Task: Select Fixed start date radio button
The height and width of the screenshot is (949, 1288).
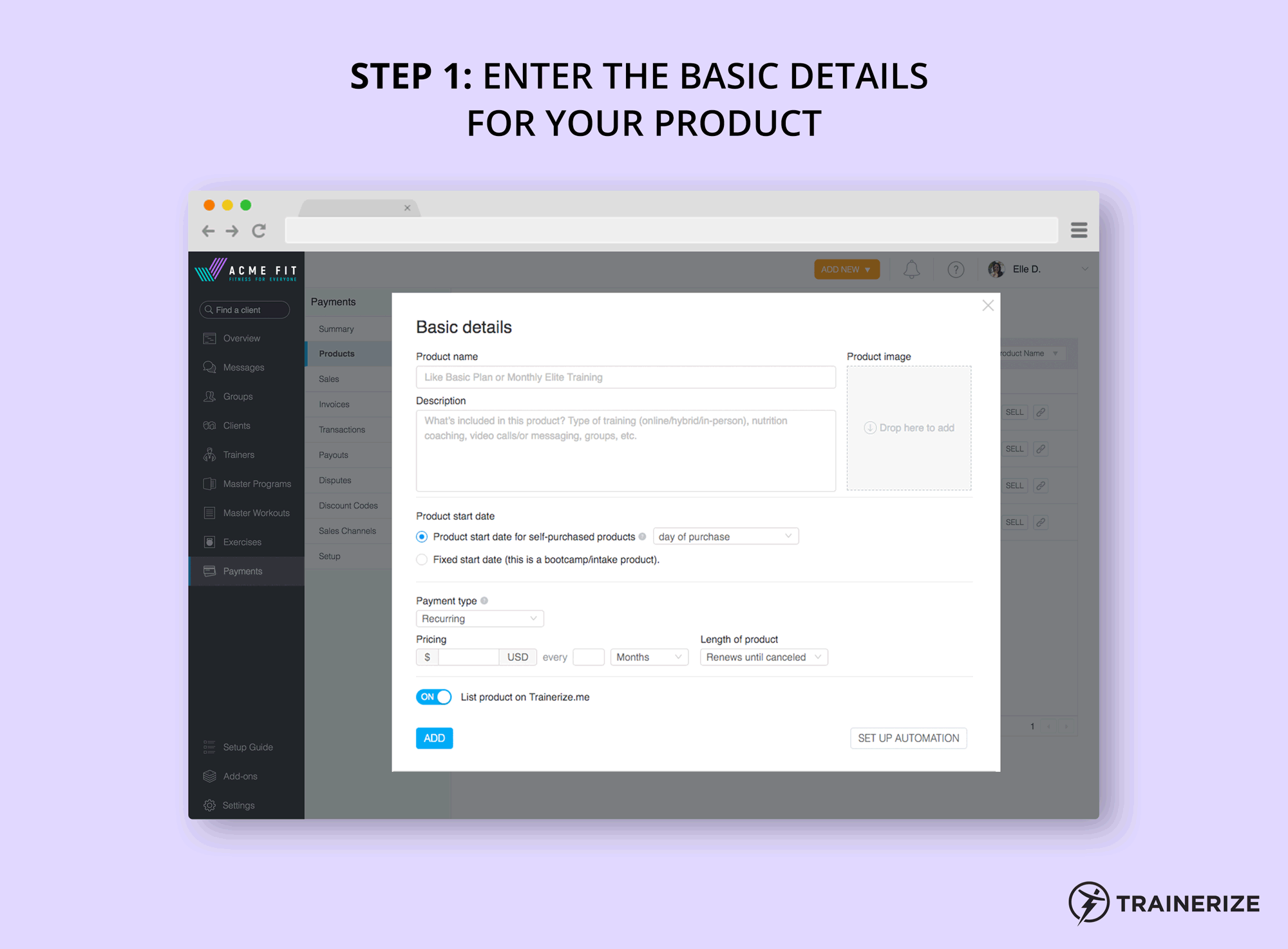Action: coord(421,559)
